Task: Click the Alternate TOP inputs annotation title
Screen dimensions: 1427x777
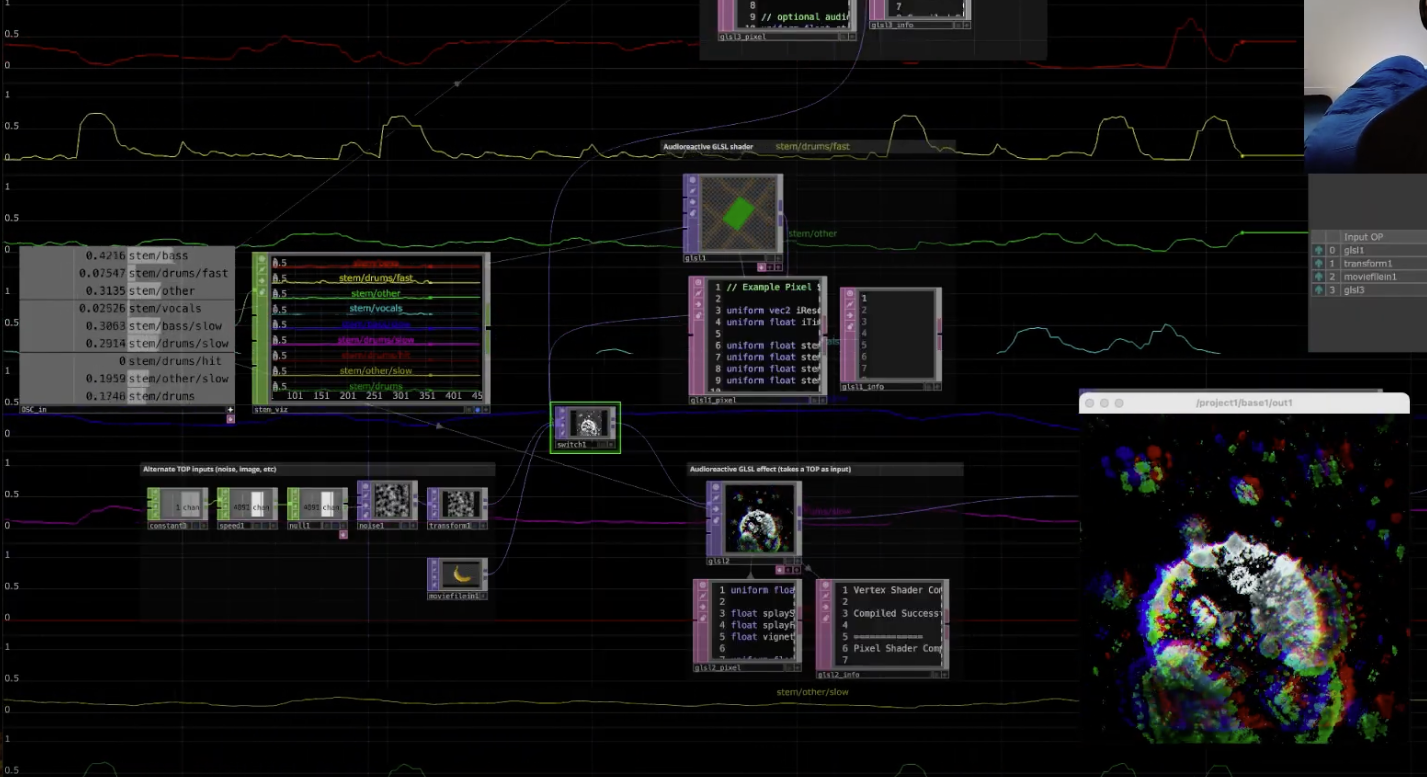Action: click(209, 469)
